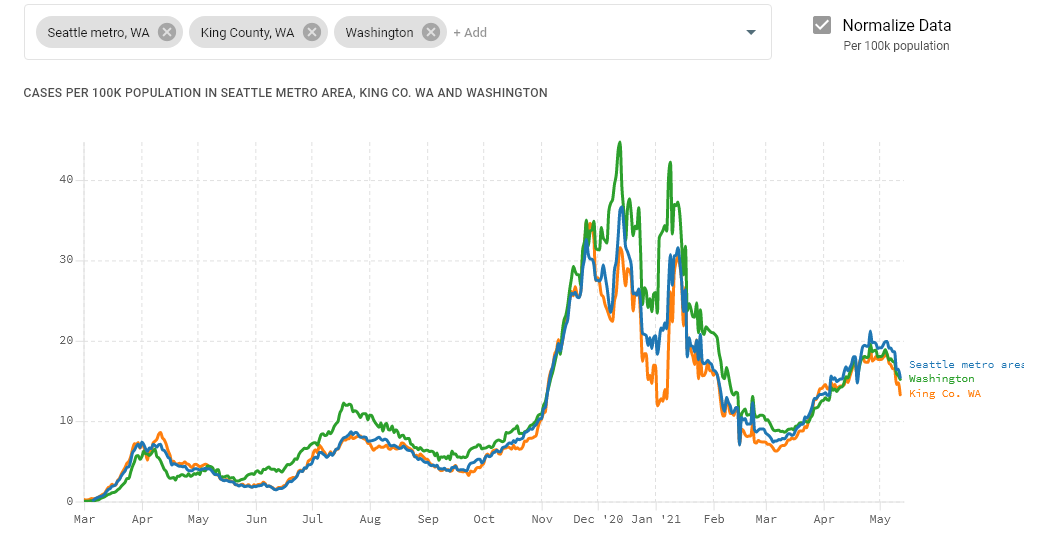The height and width of the screenshot is (559, 1052).
Task: Click the Jul x-axis label
Action: tap(312, 519)
